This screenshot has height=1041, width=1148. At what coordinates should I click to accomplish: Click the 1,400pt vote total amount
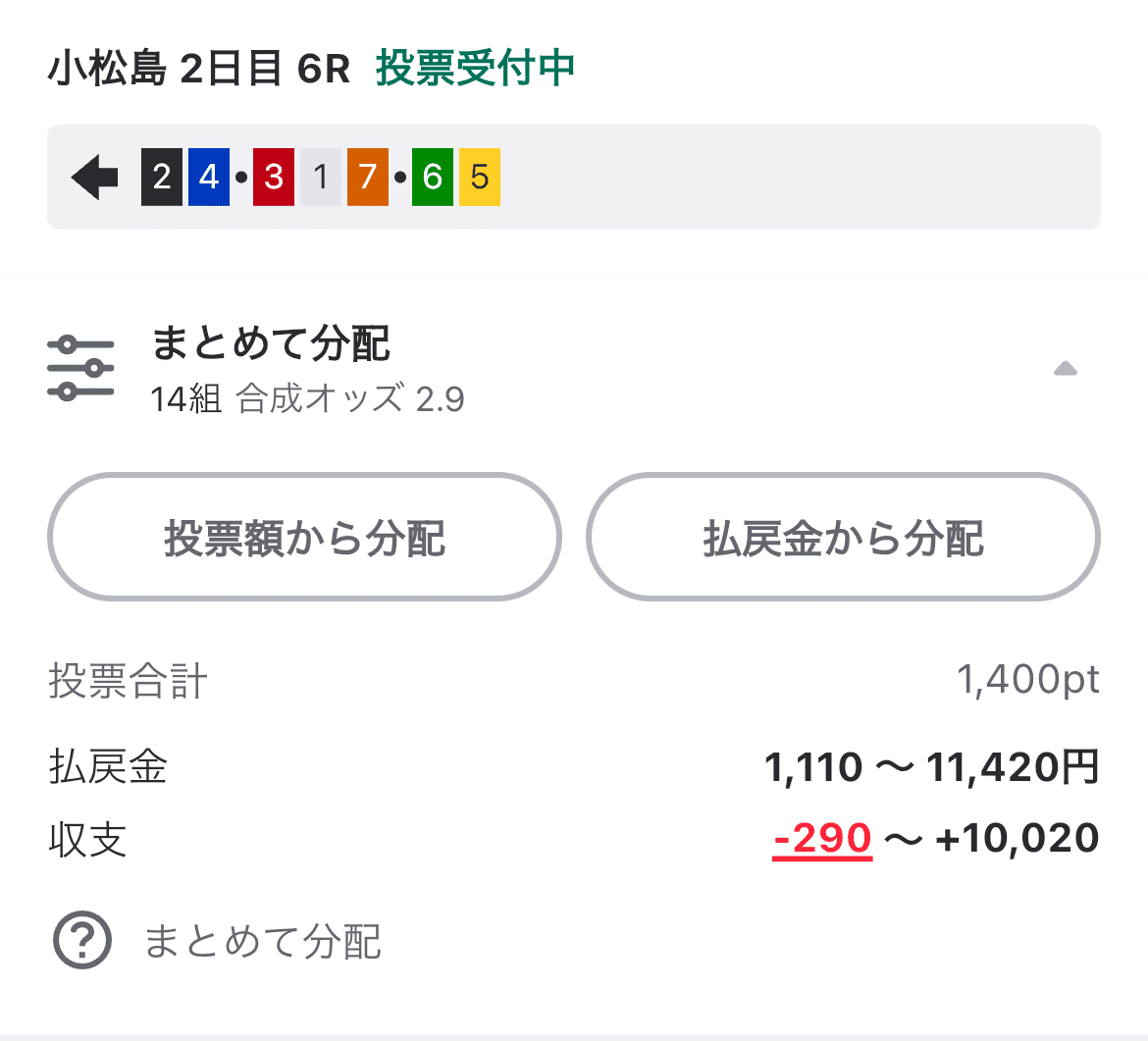click(1028, 679)
